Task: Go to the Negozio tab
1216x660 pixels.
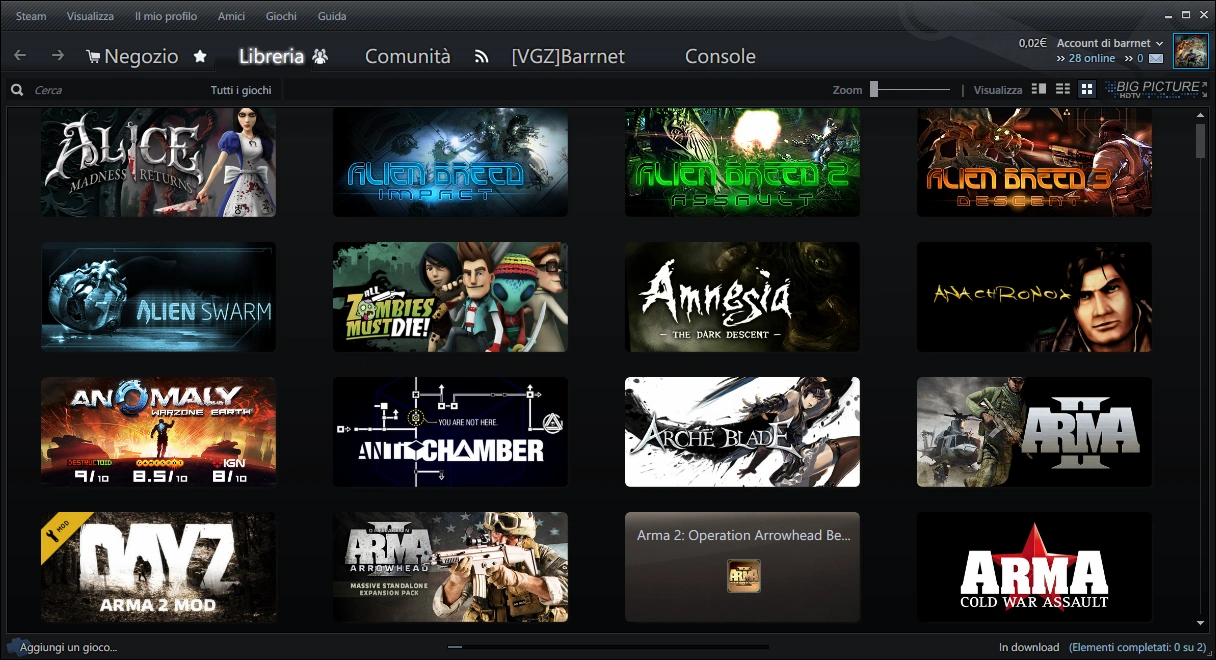Action: tap(141, 56)
